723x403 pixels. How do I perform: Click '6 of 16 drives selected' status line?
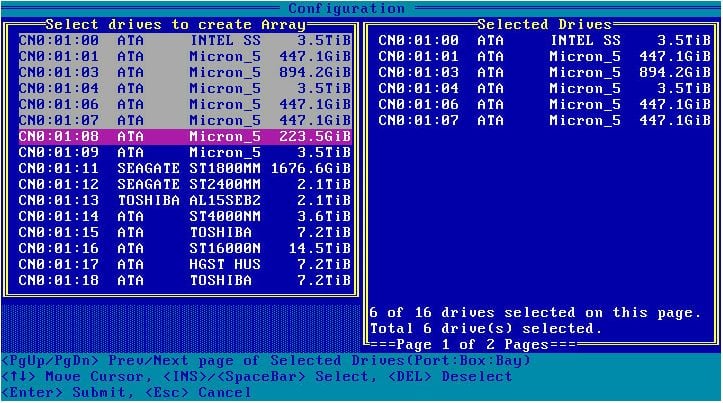tap(535, 313)
